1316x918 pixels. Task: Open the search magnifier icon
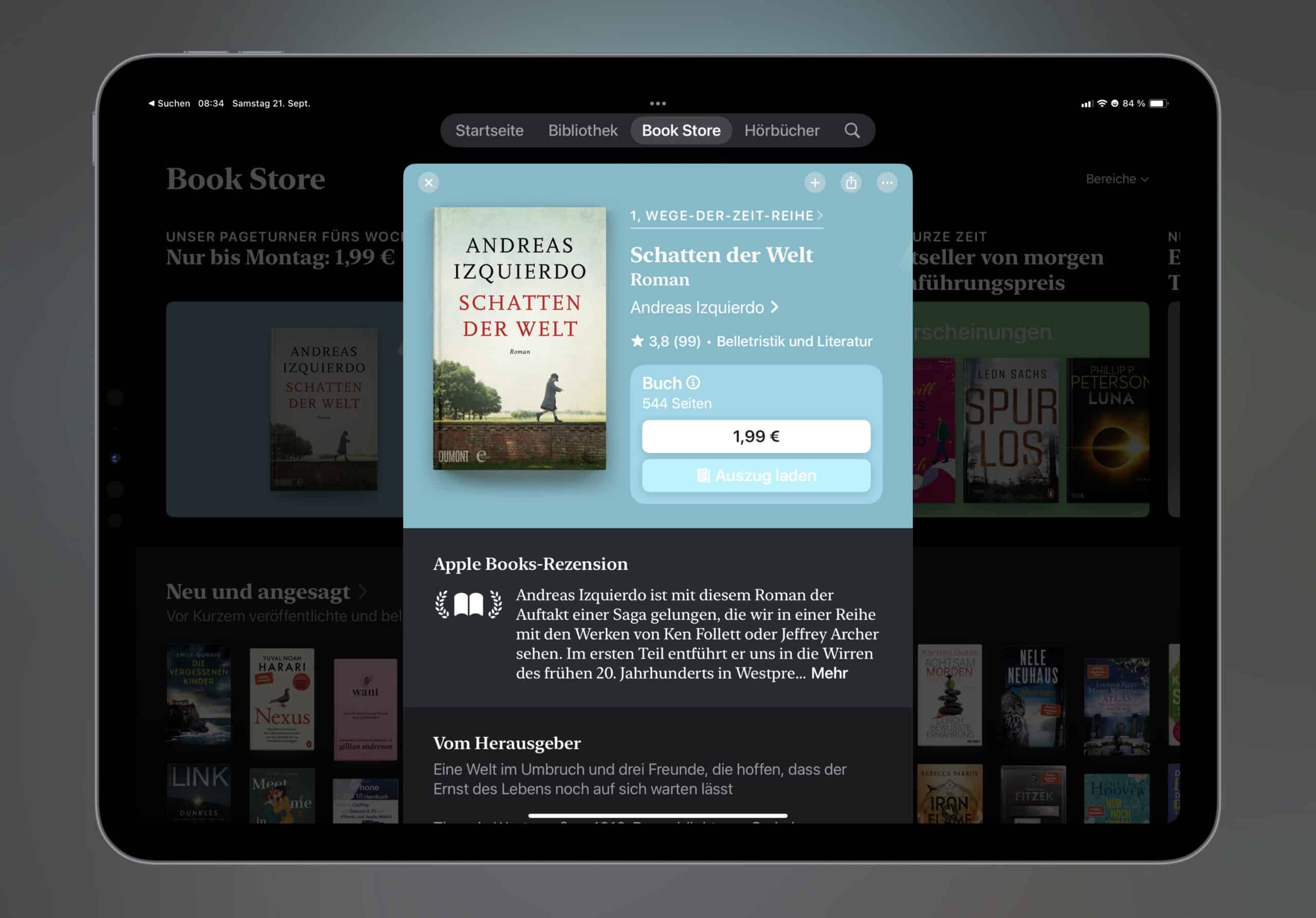852,131
